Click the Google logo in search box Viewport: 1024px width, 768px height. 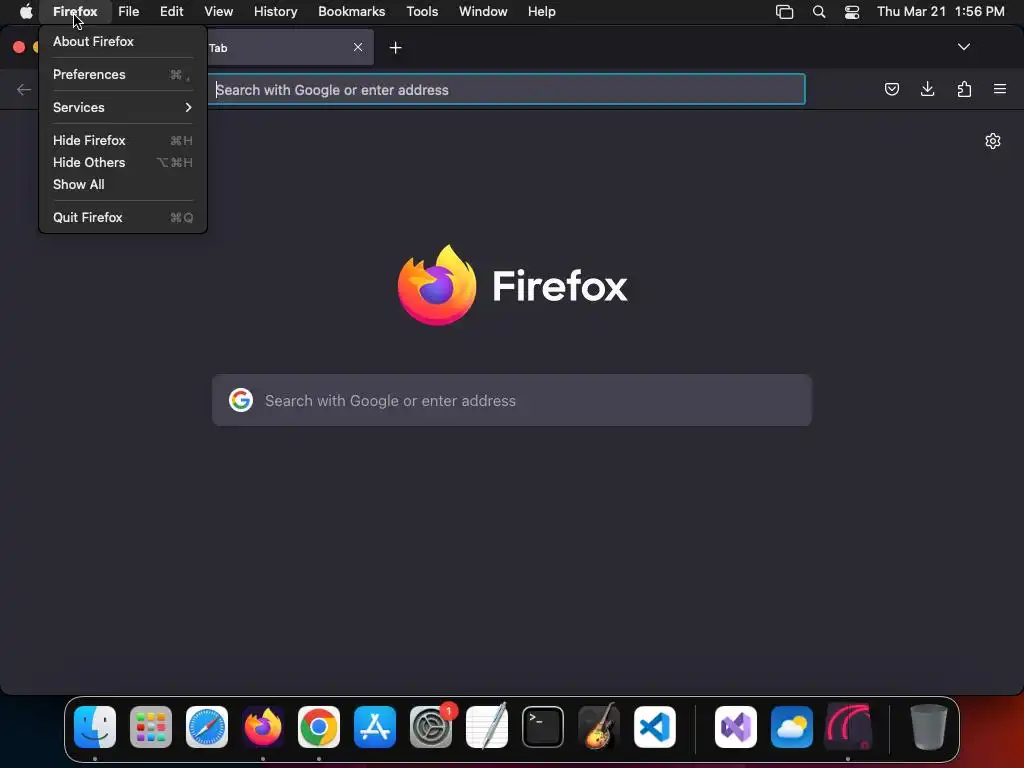click(241, 400)
